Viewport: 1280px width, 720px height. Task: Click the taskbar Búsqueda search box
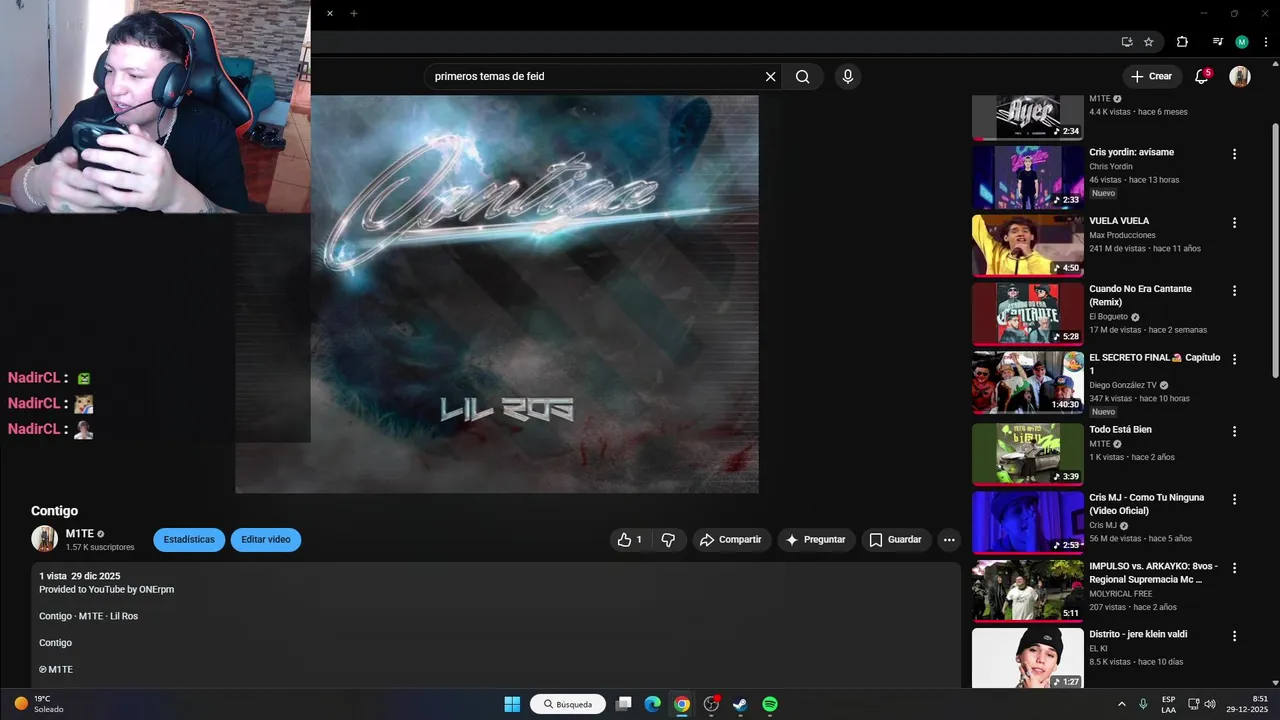pyautogui.click(x=568, y=704)
